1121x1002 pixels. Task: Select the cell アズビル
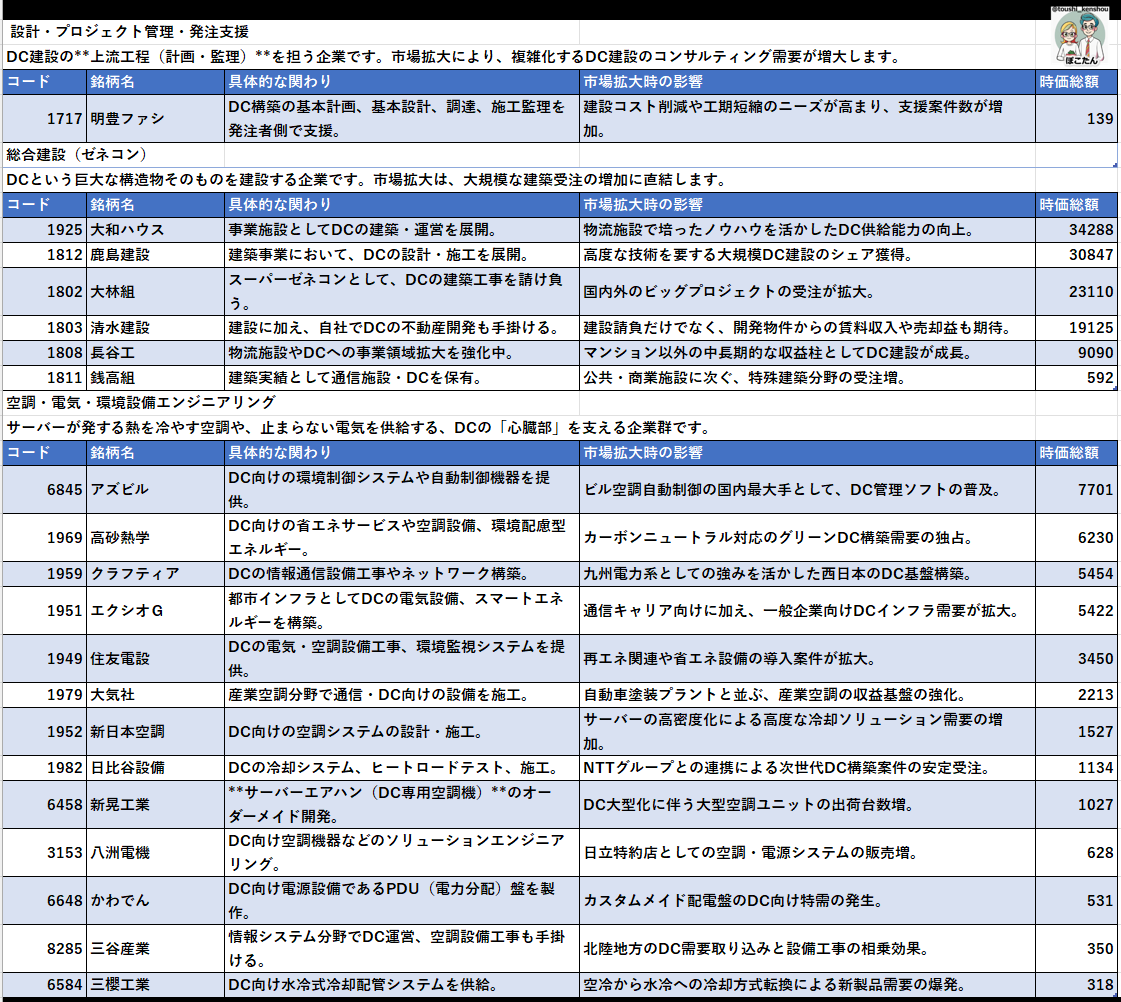[x=155, y=490]
